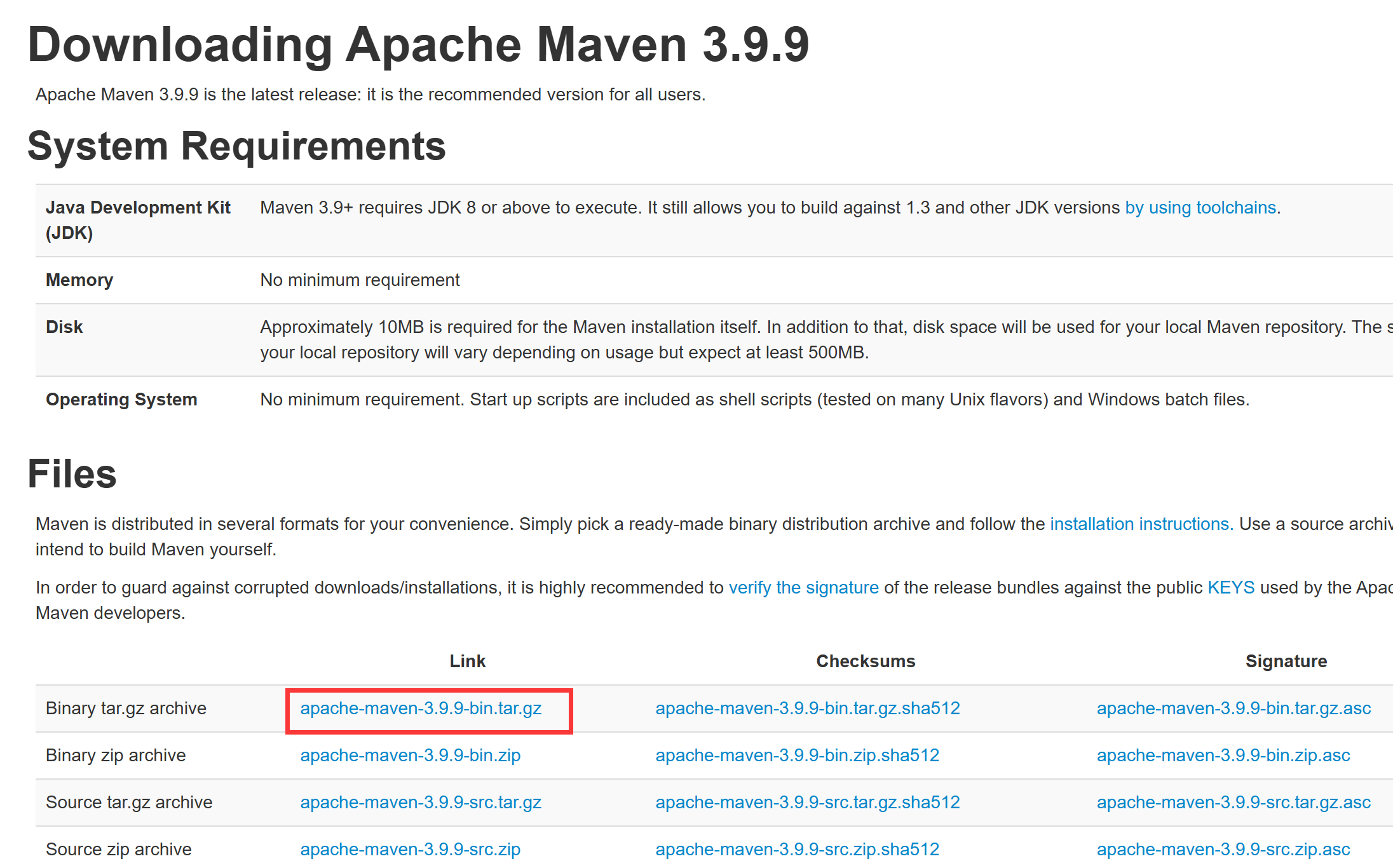
Task: Download apache-maven-3.9.9-src.tar.gz source archive
Action: click(x=421, y=803)
